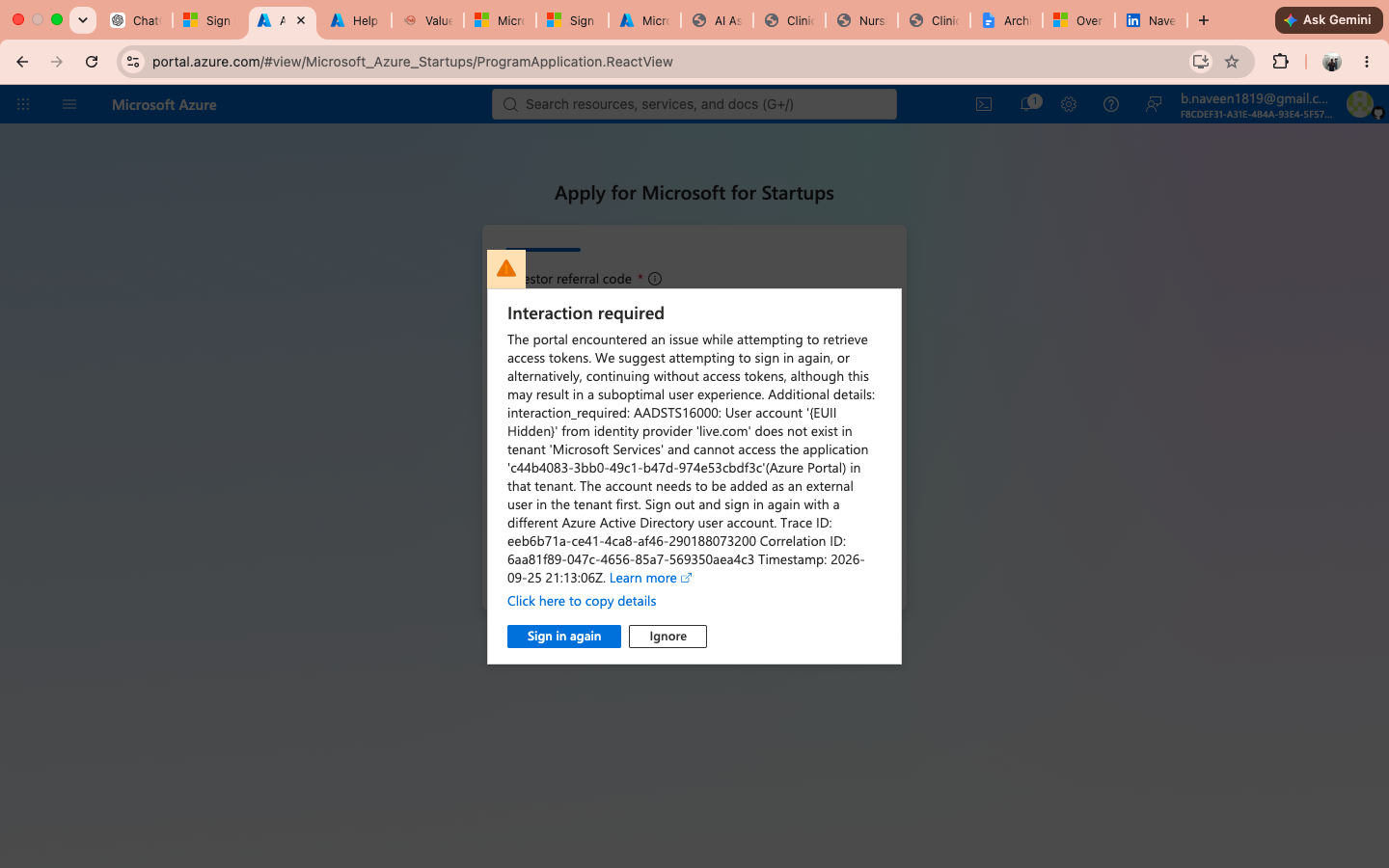This screenshot has width=1389, height=868.
Task: Open the Learn more link
Action: pyautogui.click(x=650, y=578)
